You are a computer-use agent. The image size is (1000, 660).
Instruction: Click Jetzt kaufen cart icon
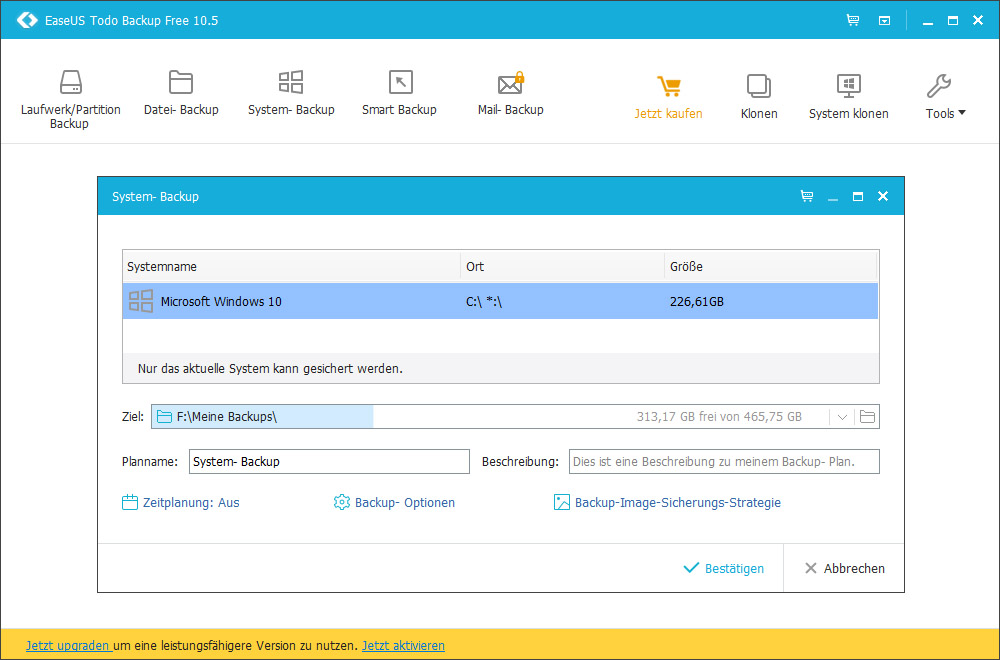pyautogui.click(x=668, y=87)
